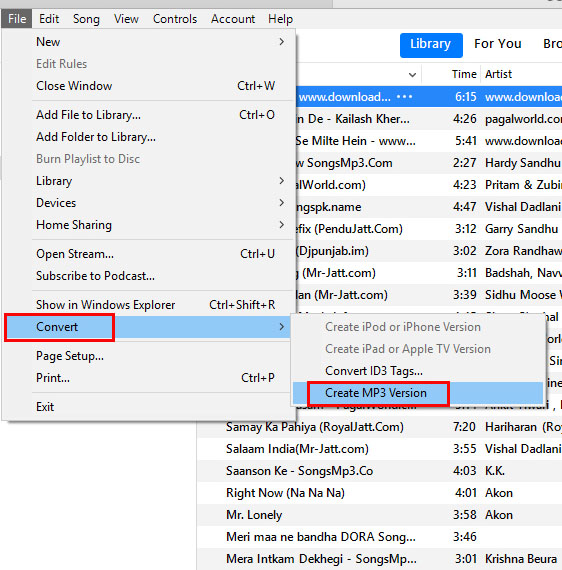Sort songs by Time column

point(464,74)
